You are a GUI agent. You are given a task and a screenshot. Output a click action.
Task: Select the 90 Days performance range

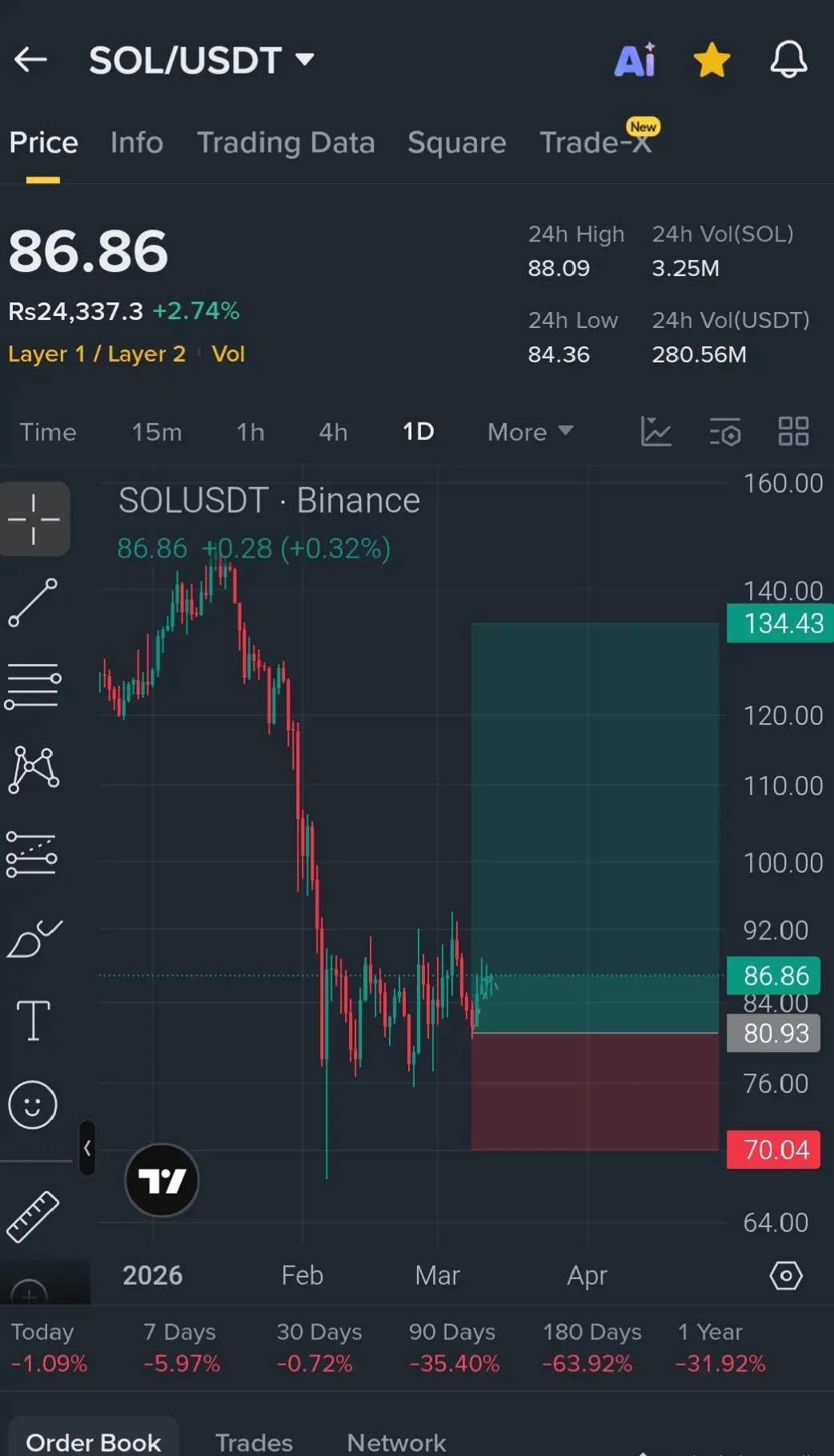tap(453, 1348)
